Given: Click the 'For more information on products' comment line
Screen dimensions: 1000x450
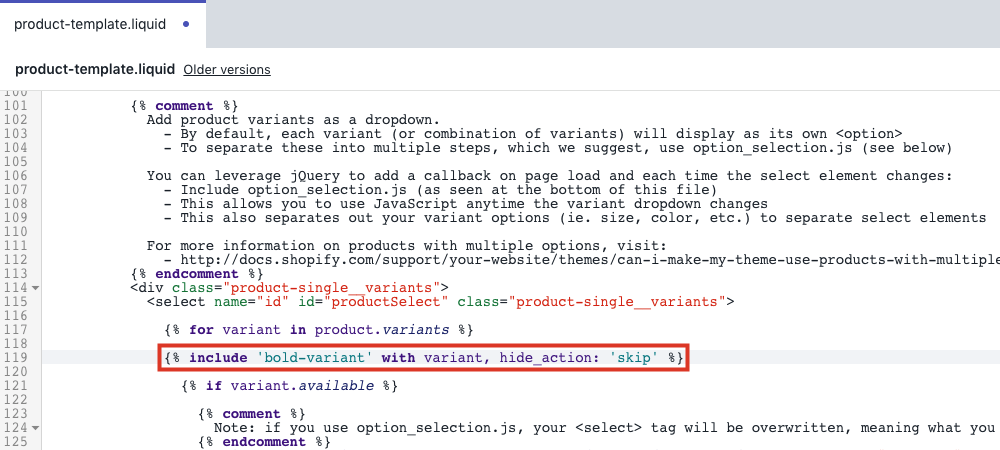Looking at the screenshot, I should point(407,245).
